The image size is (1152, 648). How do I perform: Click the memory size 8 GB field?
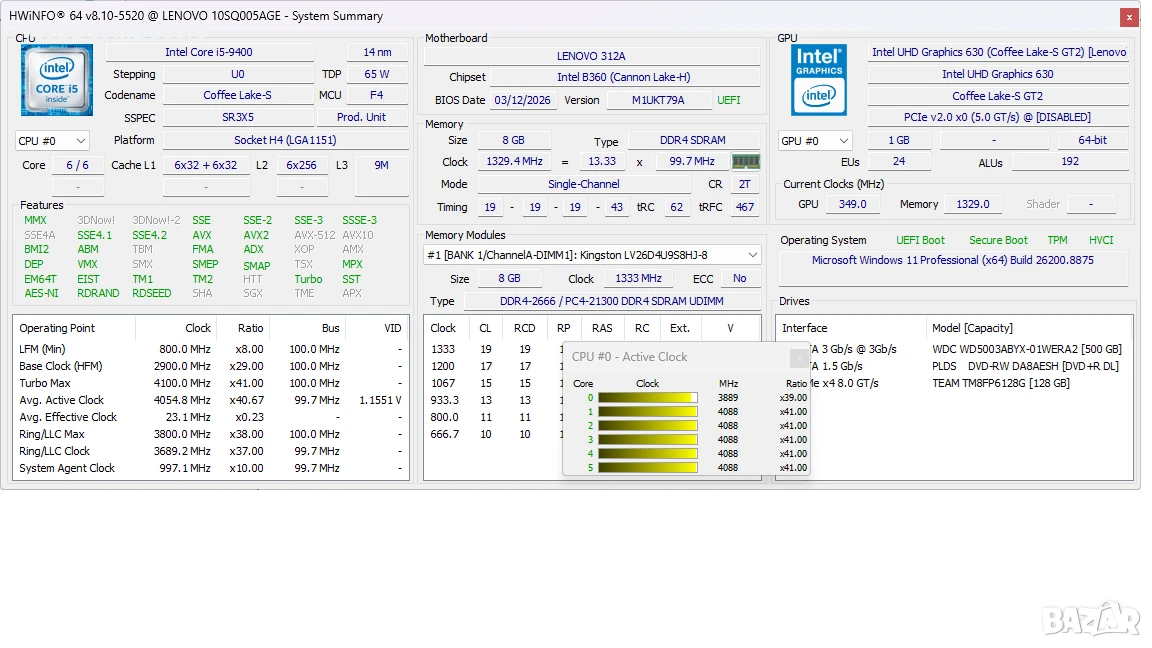[513, 140]
